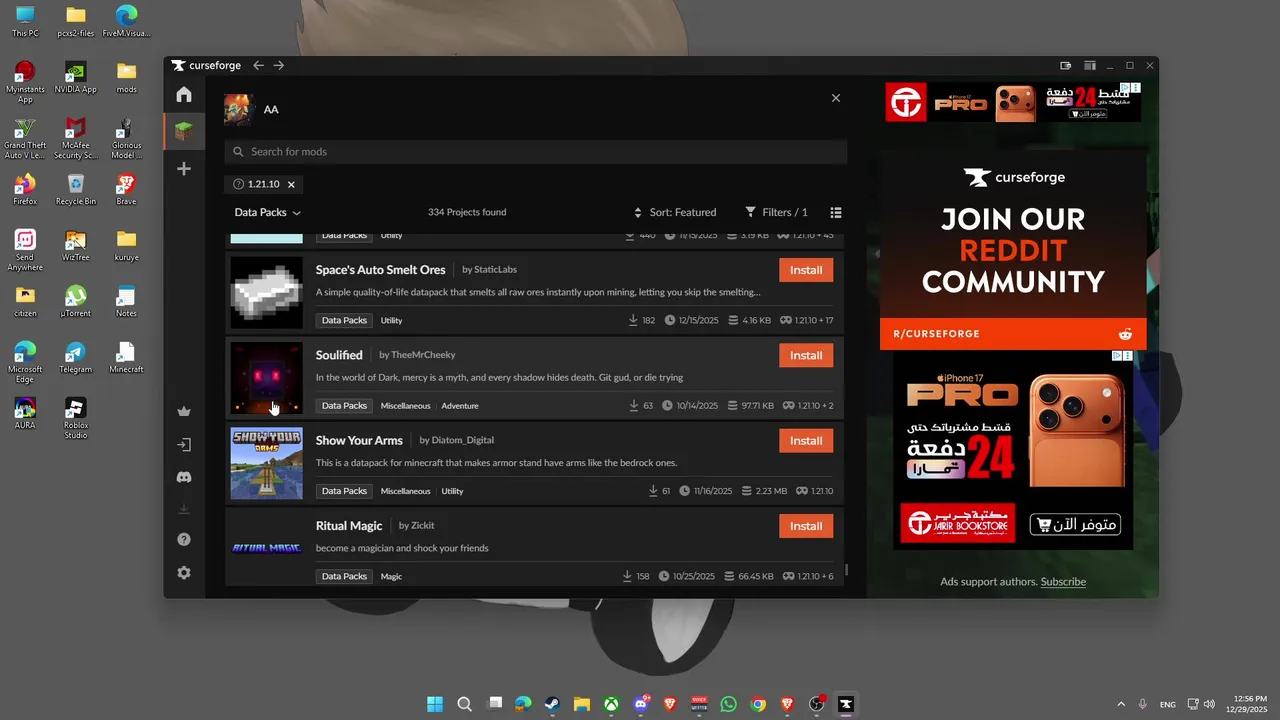Image resolution: width=1280 pixels, height=720 pixels.
Task: Install the Soulified data pack
Action: click(x=806, y=355)
